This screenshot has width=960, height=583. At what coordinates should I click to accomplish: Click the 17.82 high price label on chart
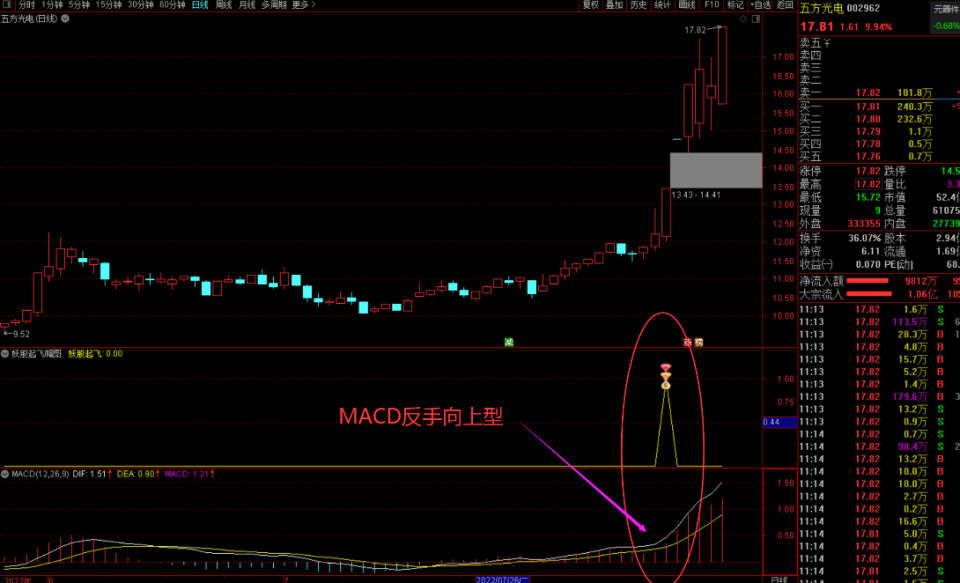click(x=695, y=30)
